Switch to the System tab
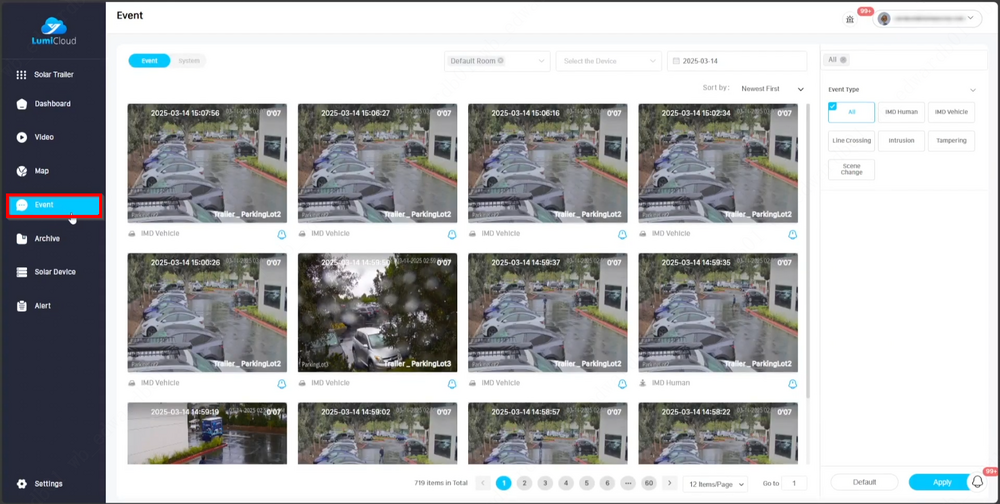The height and width of the screenshot is (504, 1000). (189, 61)
